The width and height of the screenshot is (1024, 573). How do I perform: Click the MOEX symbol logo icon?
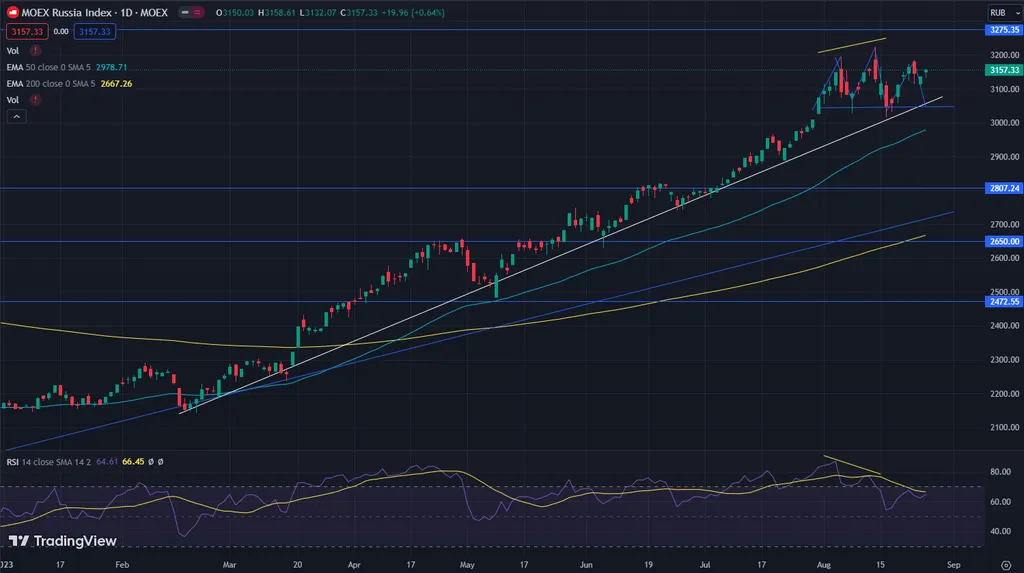[x=12, y=12]
